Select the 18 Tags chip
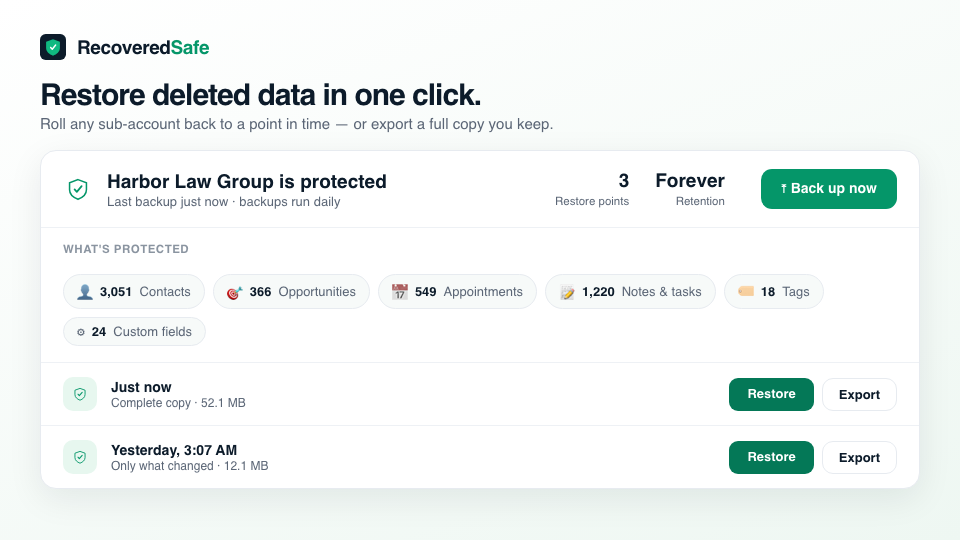Viewport: 960px width, 540px height. [774, 291]
